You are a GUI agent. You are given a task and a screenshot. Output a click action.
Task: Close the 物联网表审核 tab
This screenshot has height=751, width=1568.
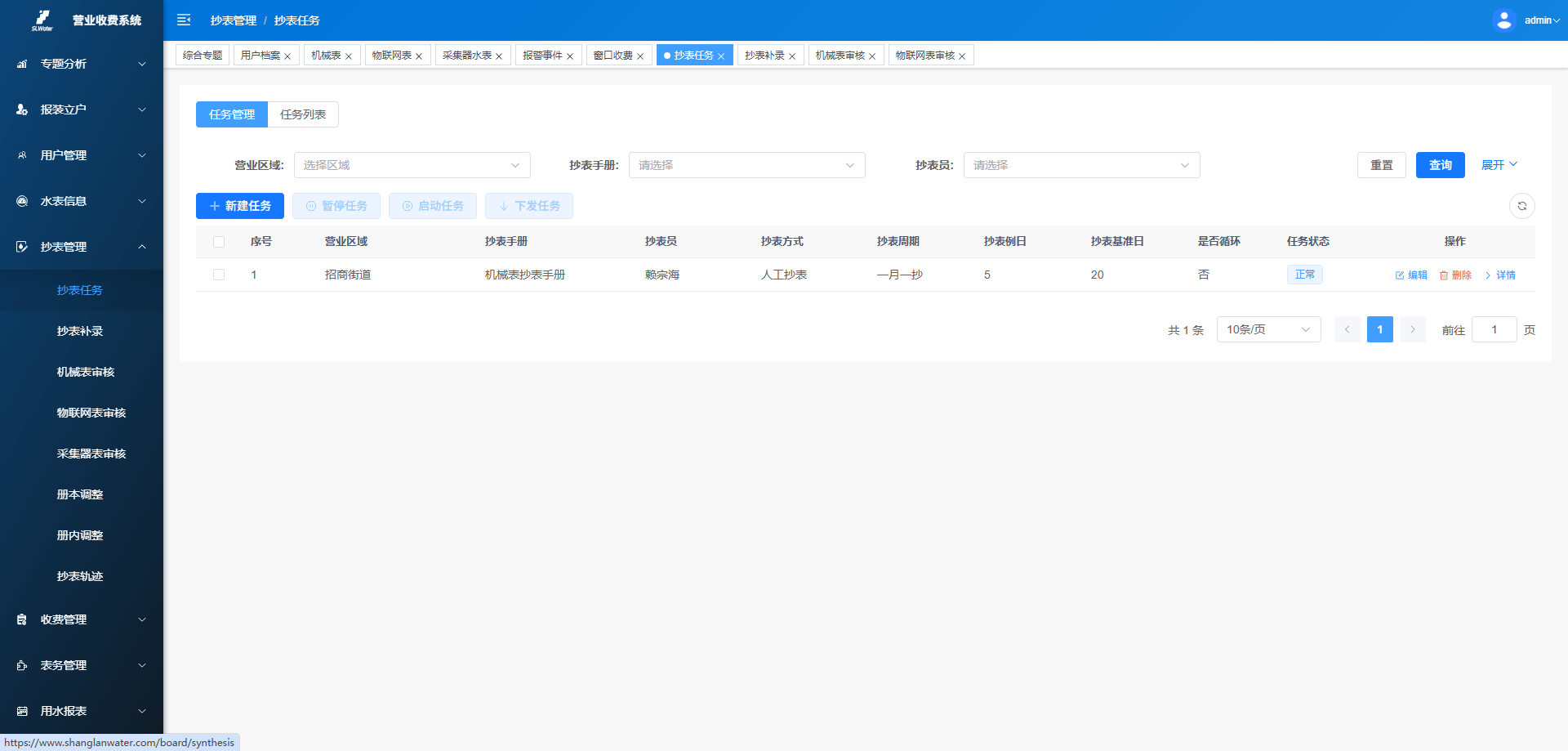962,56
